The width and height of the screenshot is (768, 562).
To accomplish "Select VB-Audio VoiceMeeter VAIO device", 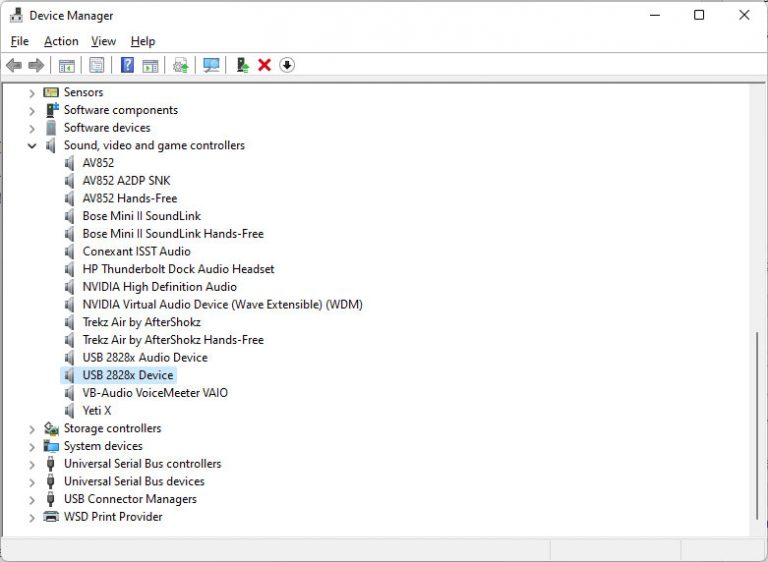I will point(155,393).
